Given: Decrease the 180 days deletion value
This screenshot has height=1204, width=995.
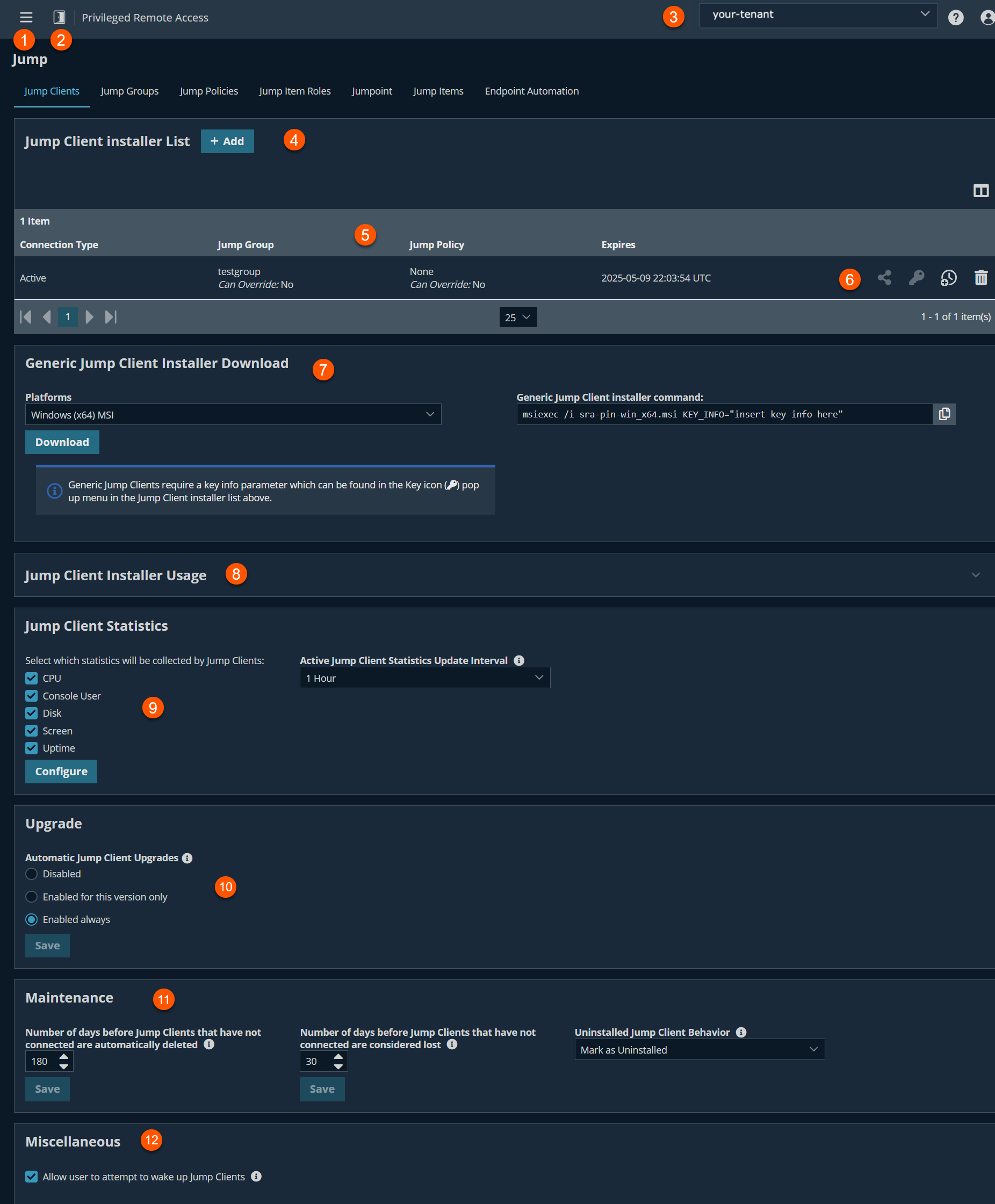Looking at the screenshot, I should pos(63,1066).
